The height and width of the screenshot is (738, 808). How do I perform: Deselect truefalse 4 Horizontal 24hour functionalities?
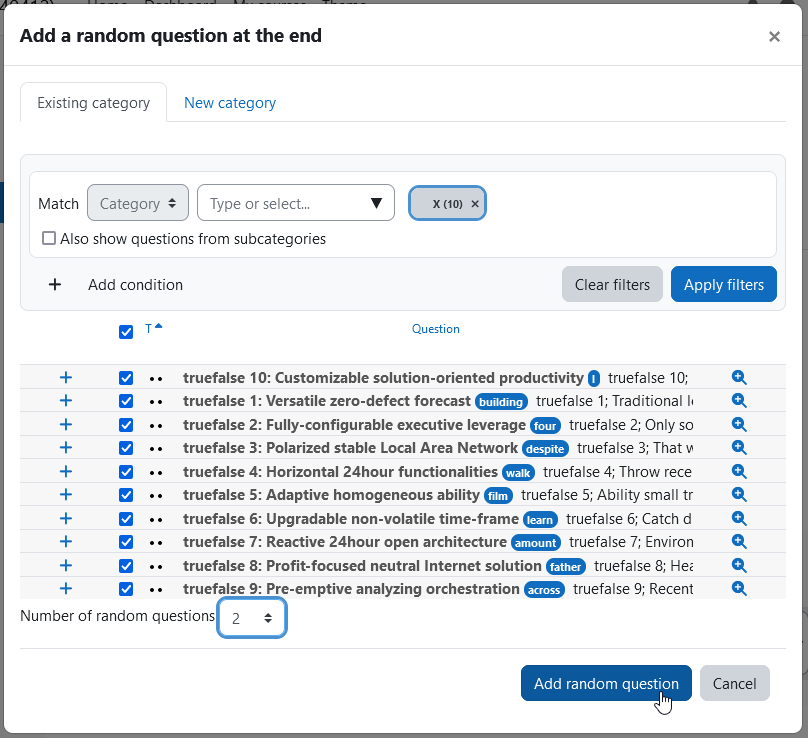click(126, 472)
